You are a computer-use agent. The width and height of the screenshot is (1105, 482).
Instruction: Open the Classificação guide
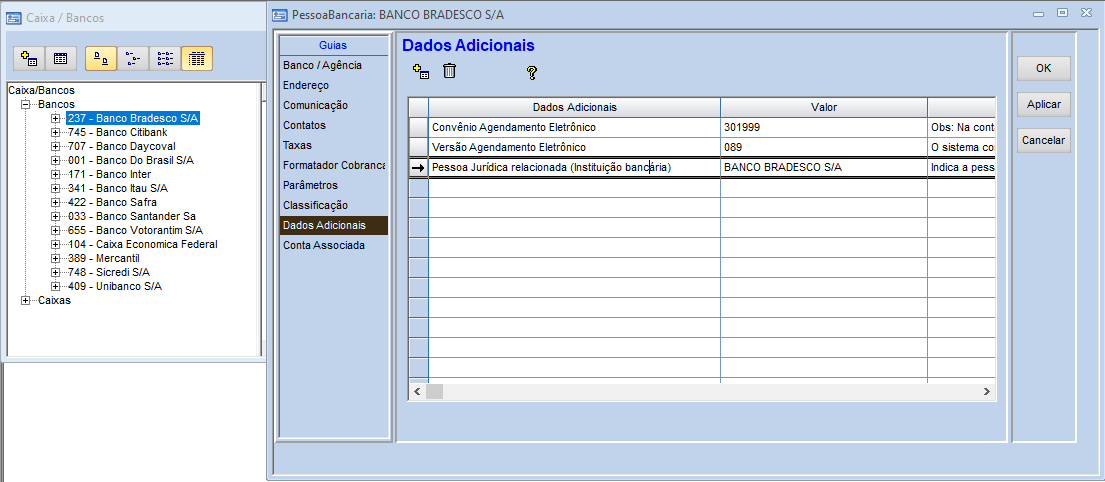click(x=333, y=206)
